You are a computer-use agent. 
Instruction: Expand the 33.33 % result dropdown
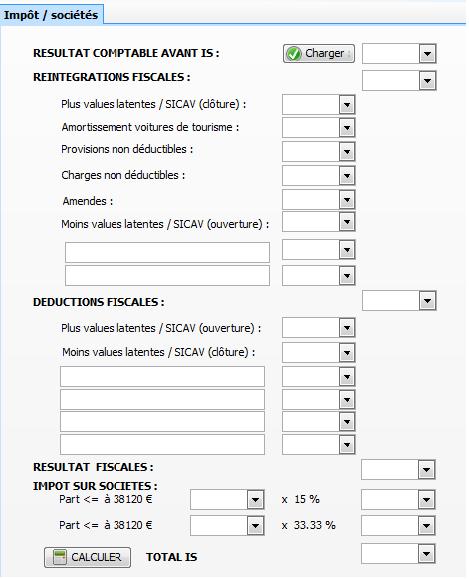[x=427, y=525]
